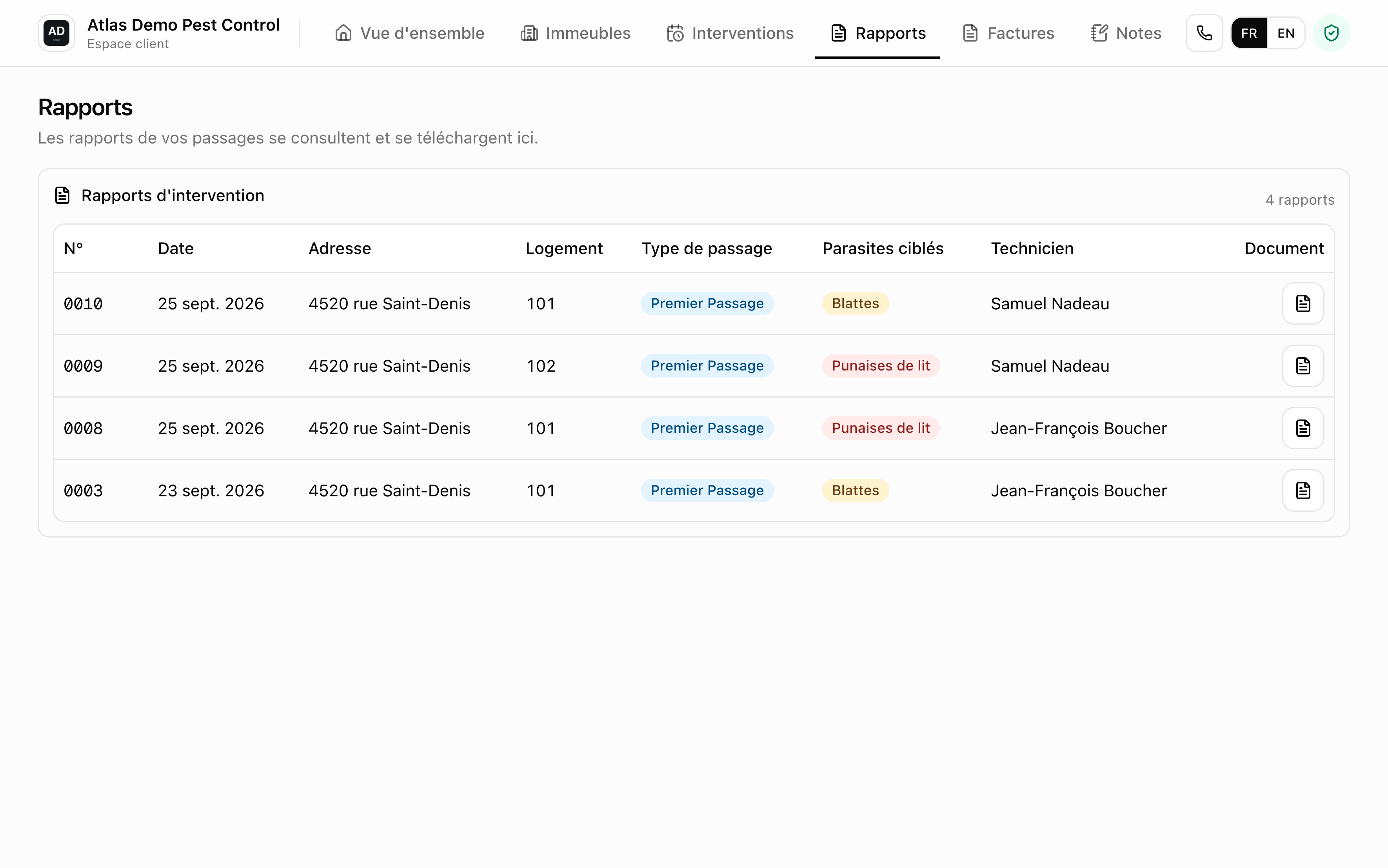
Task: Click the Atlas Demo Pest Control title
Action: (x=183, y=25)
